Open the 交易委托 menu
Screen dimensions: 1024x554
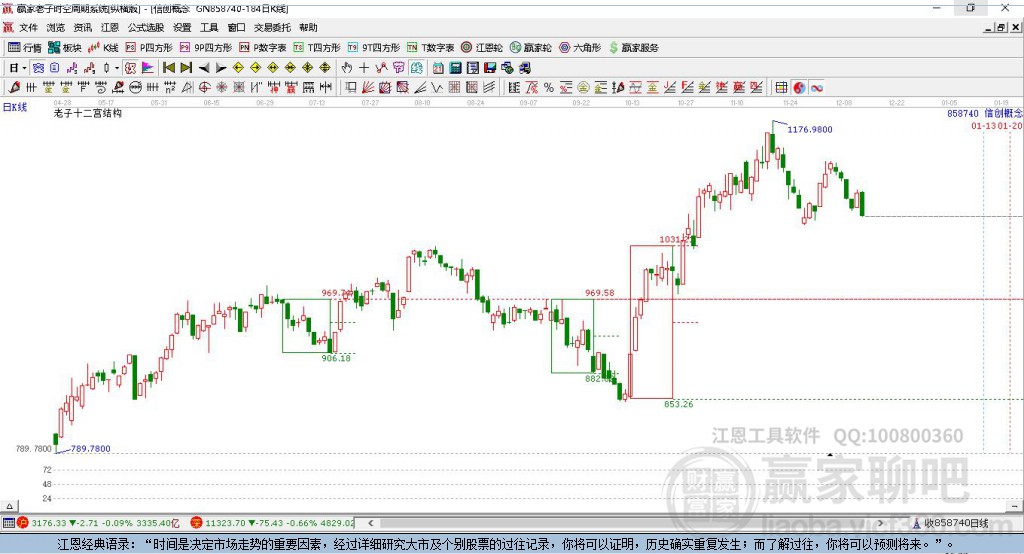(x=272, y=27)
